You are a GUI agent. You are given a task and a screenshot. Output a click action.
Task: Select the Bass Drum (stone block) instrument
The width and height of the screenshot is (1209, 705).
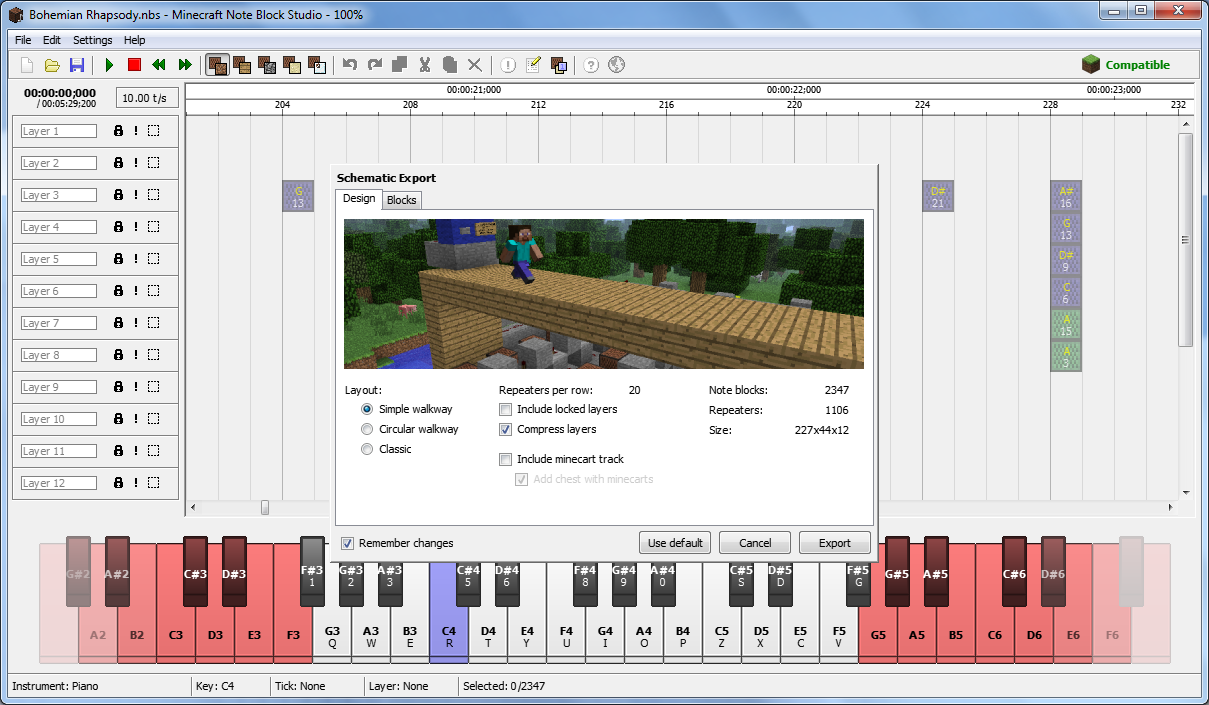point(267,65)
